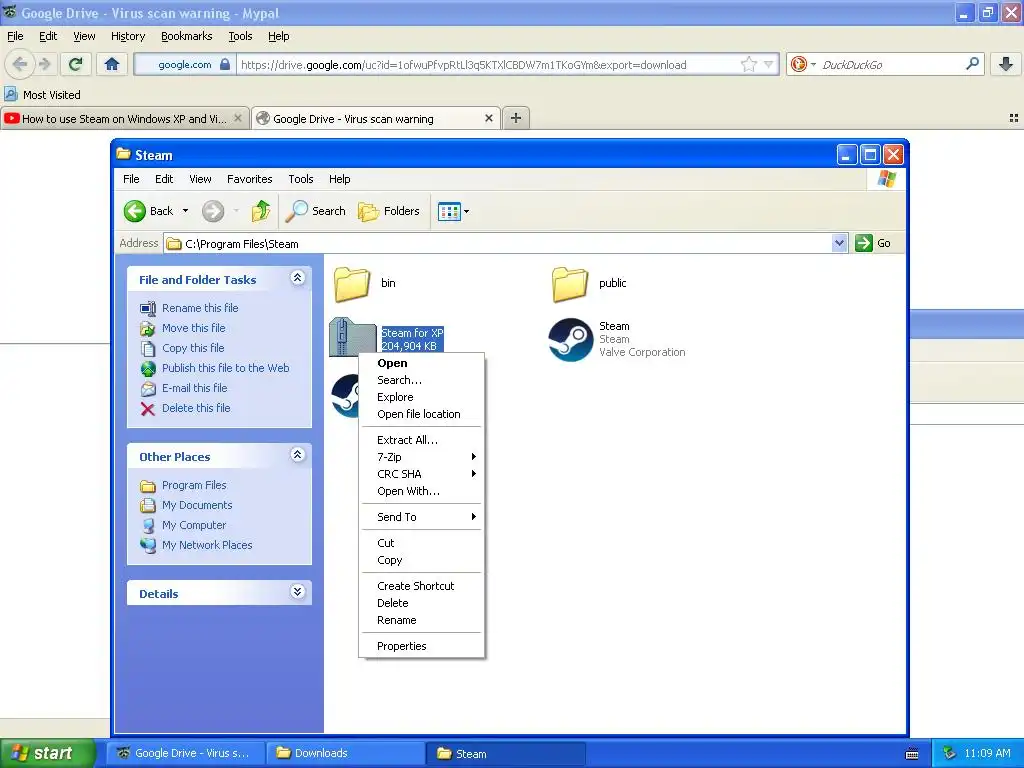Click Copy this file task

[193, 348]
